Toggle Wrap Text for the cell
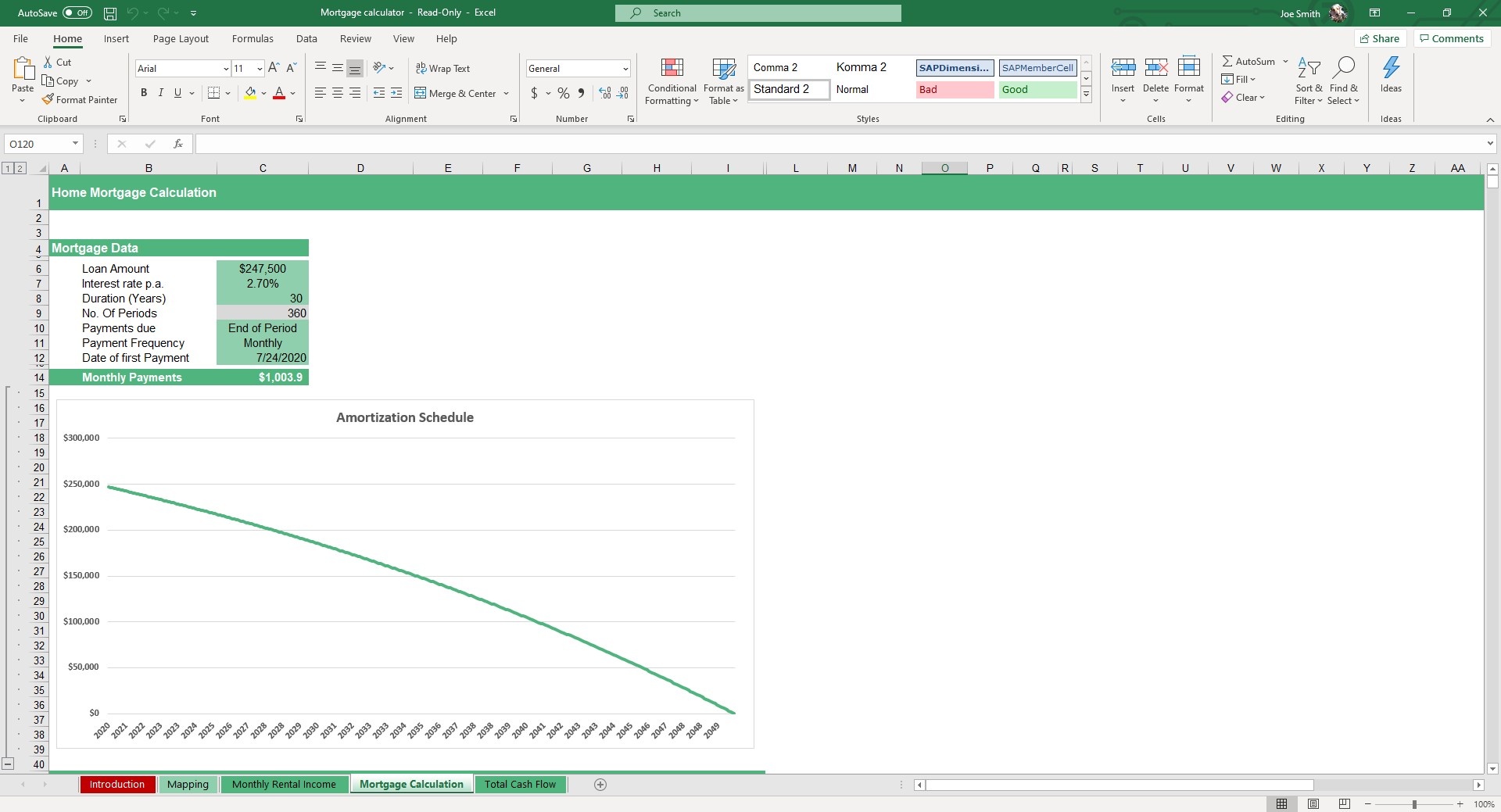The width and height of the screenshot is (1501, 812). [442, 69]
